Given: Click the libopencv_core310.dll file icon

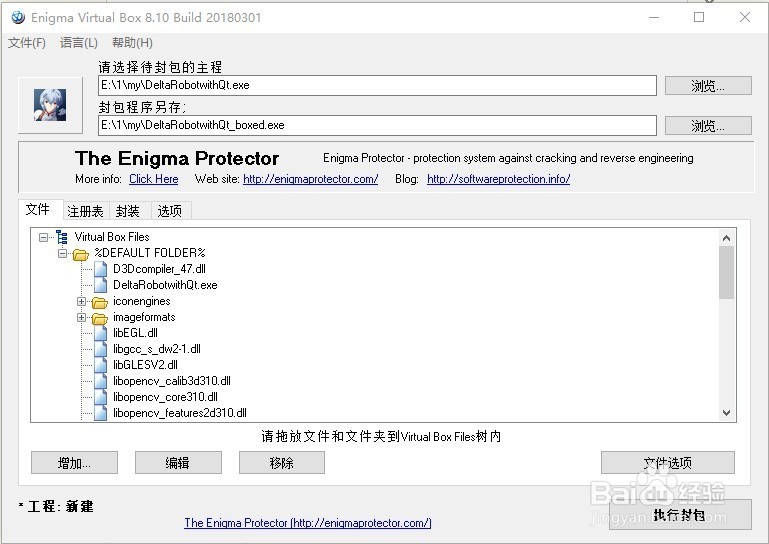Looking at the screenshot, I should pos(101,397).
